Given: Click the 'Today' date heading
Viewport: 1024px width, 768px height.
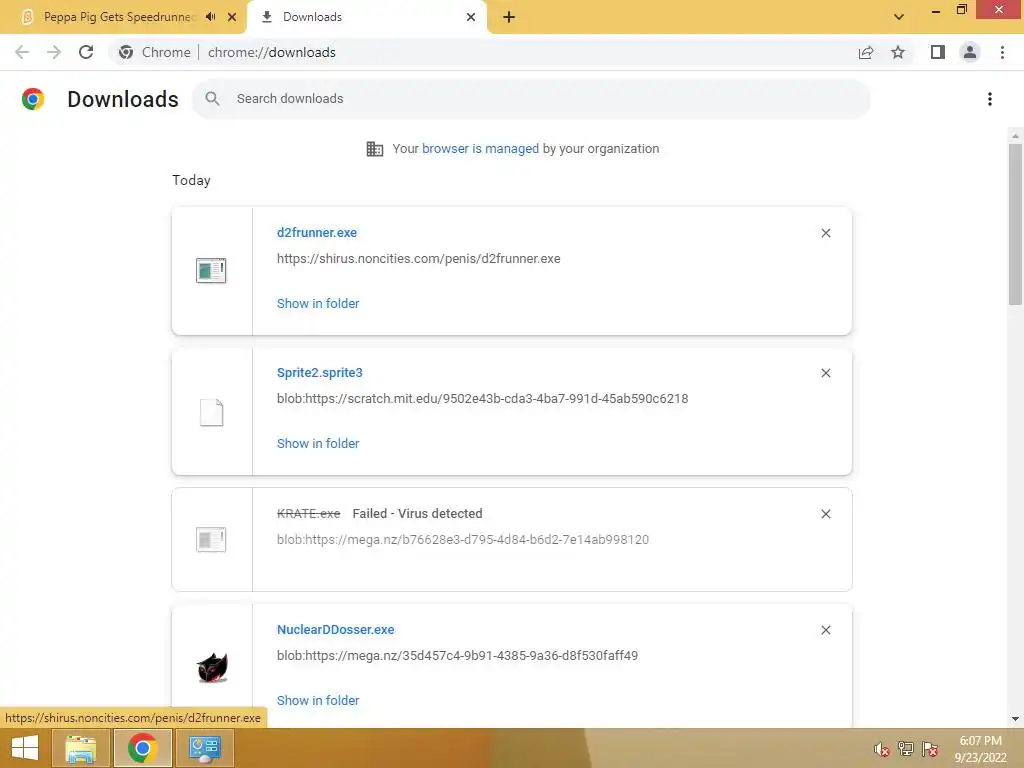Looking at the screenshot, I should 191,180.
